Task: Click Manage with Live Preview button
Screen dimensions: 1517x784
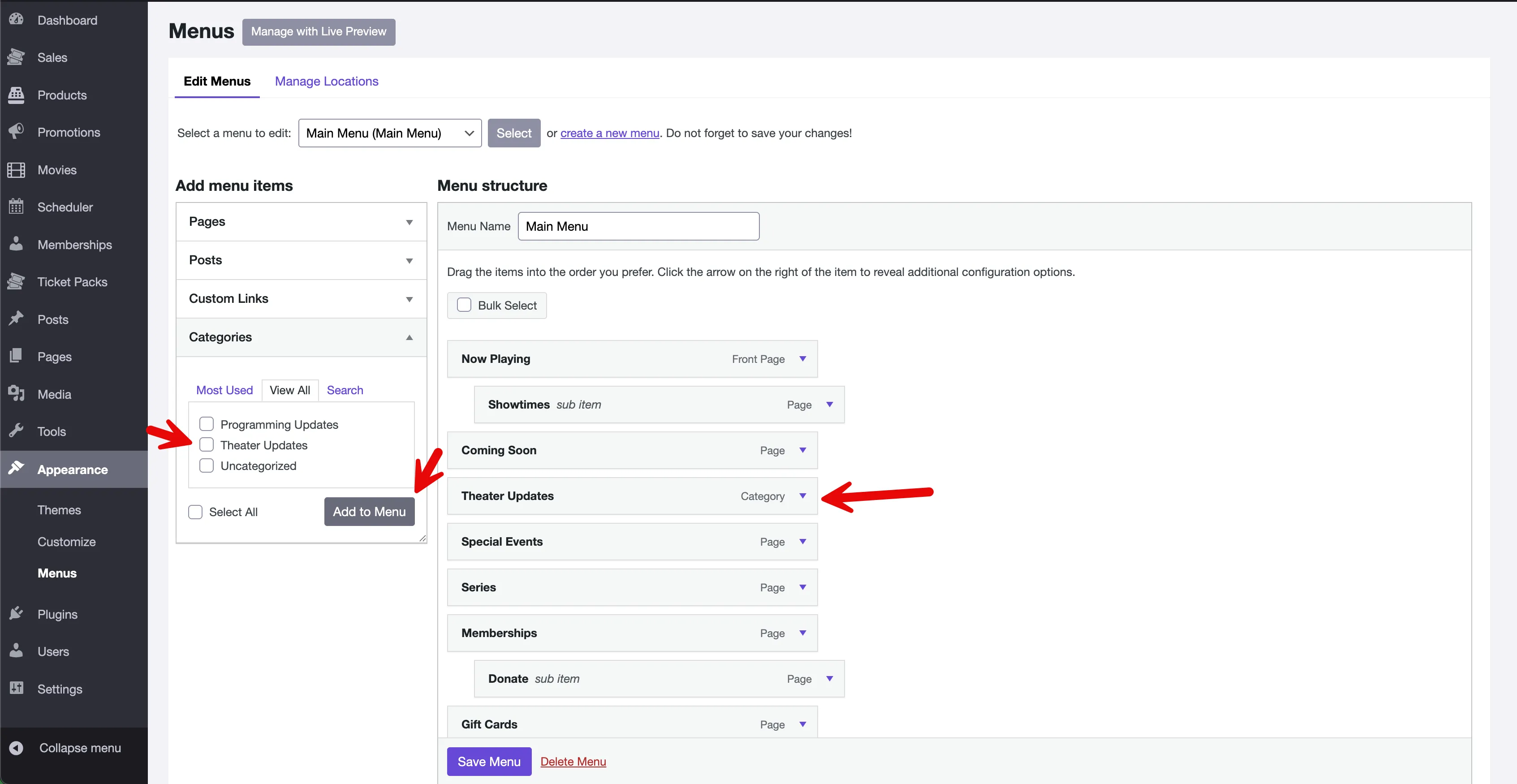Action: point(319,32)
